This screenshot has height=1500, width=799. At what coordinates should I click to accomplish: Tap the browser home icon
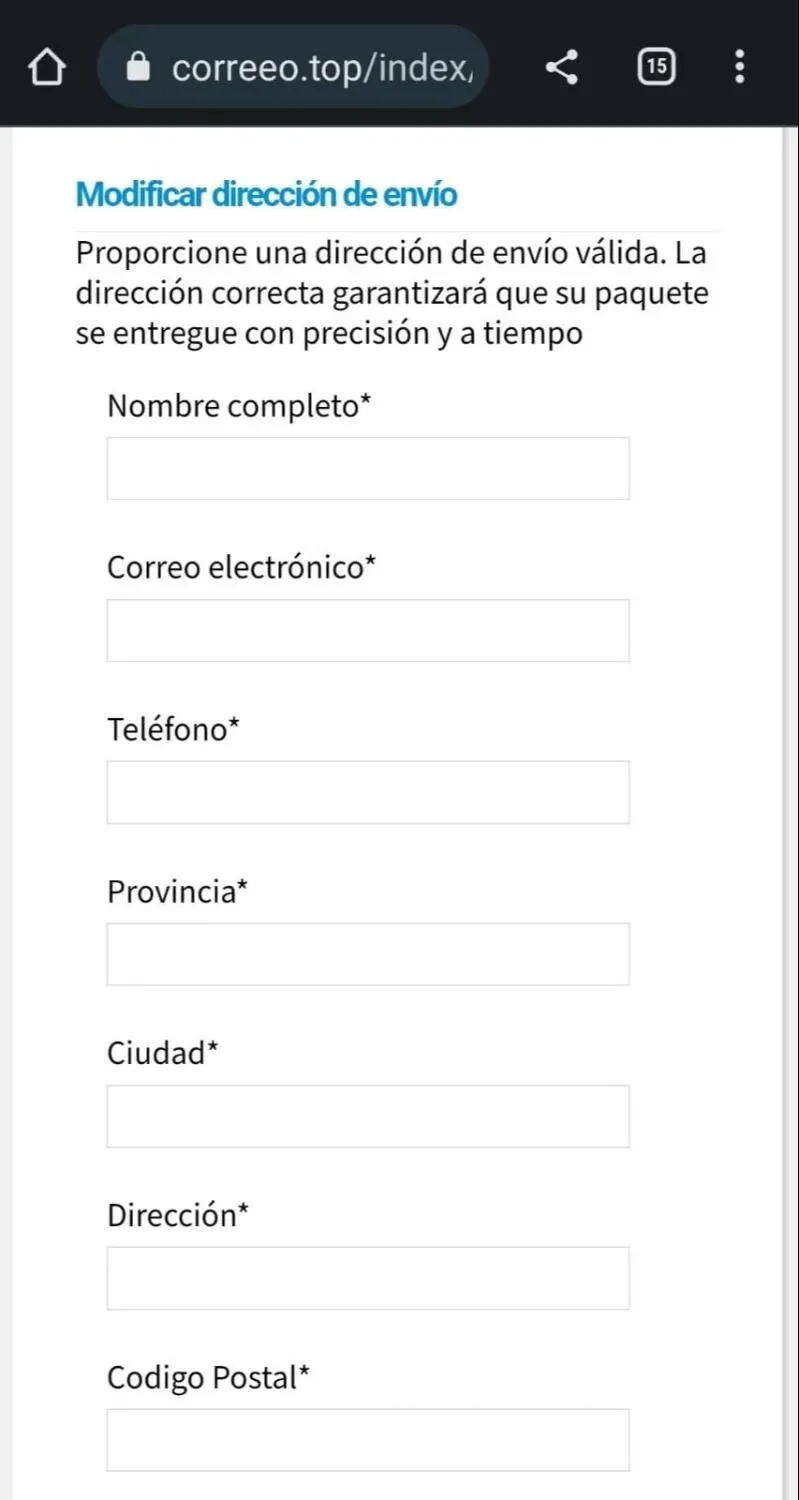pos(46,67)
